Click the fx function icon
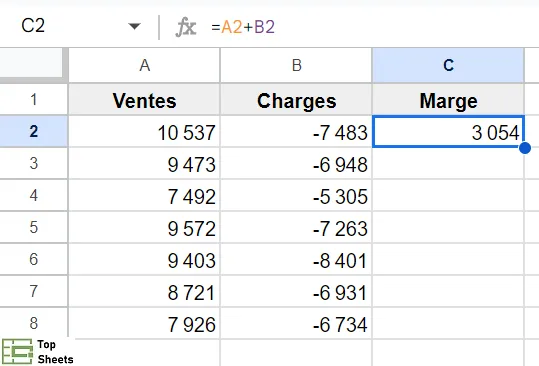 tap(186, 27)
